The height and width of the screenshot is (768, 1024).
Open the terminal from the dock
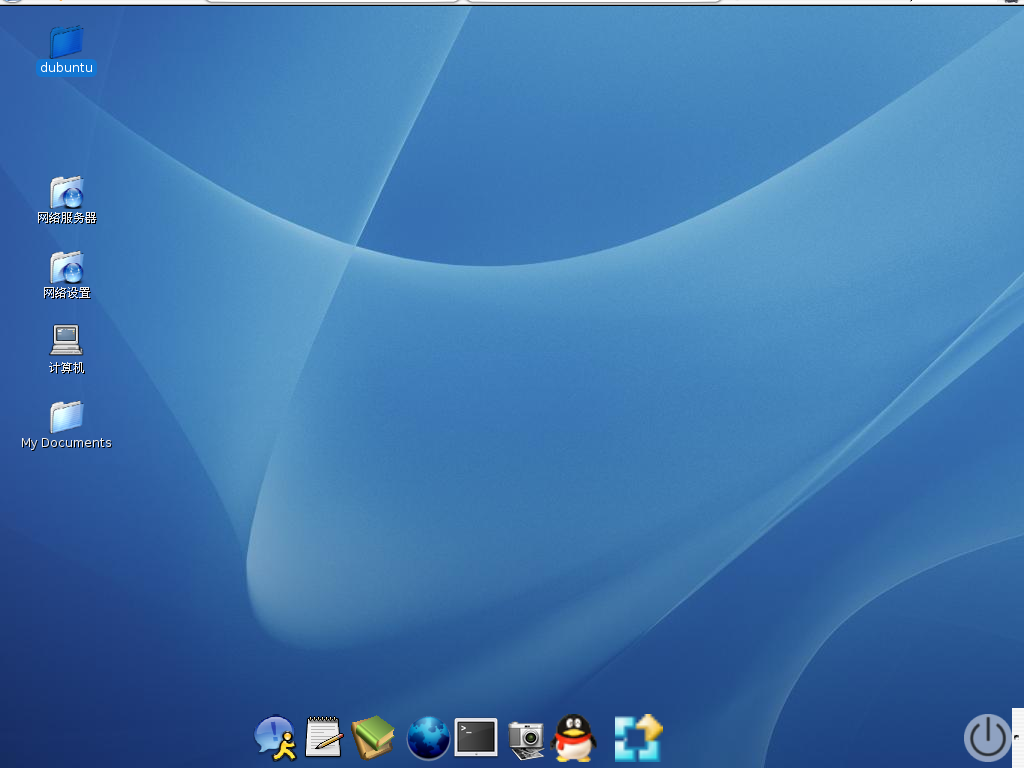(x=476, y=737)
